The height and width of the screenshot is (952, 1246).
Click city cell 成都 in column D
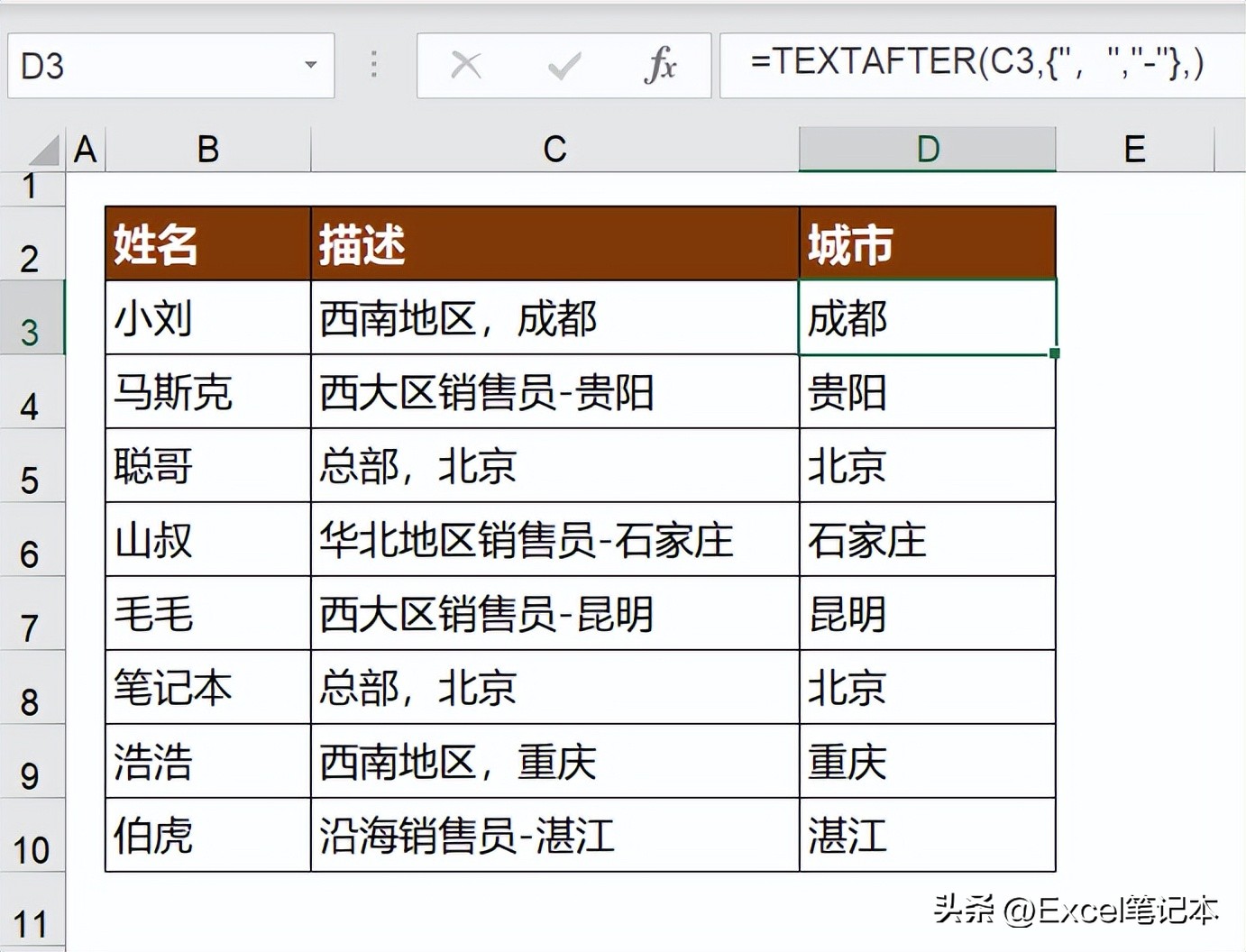click(x=928, y=317)
